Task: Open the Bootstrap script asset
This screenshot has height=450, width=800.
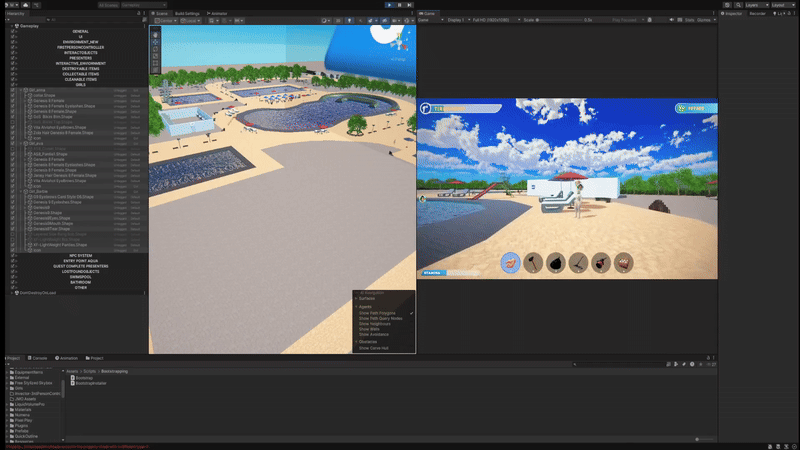Action: coord(82,378)
